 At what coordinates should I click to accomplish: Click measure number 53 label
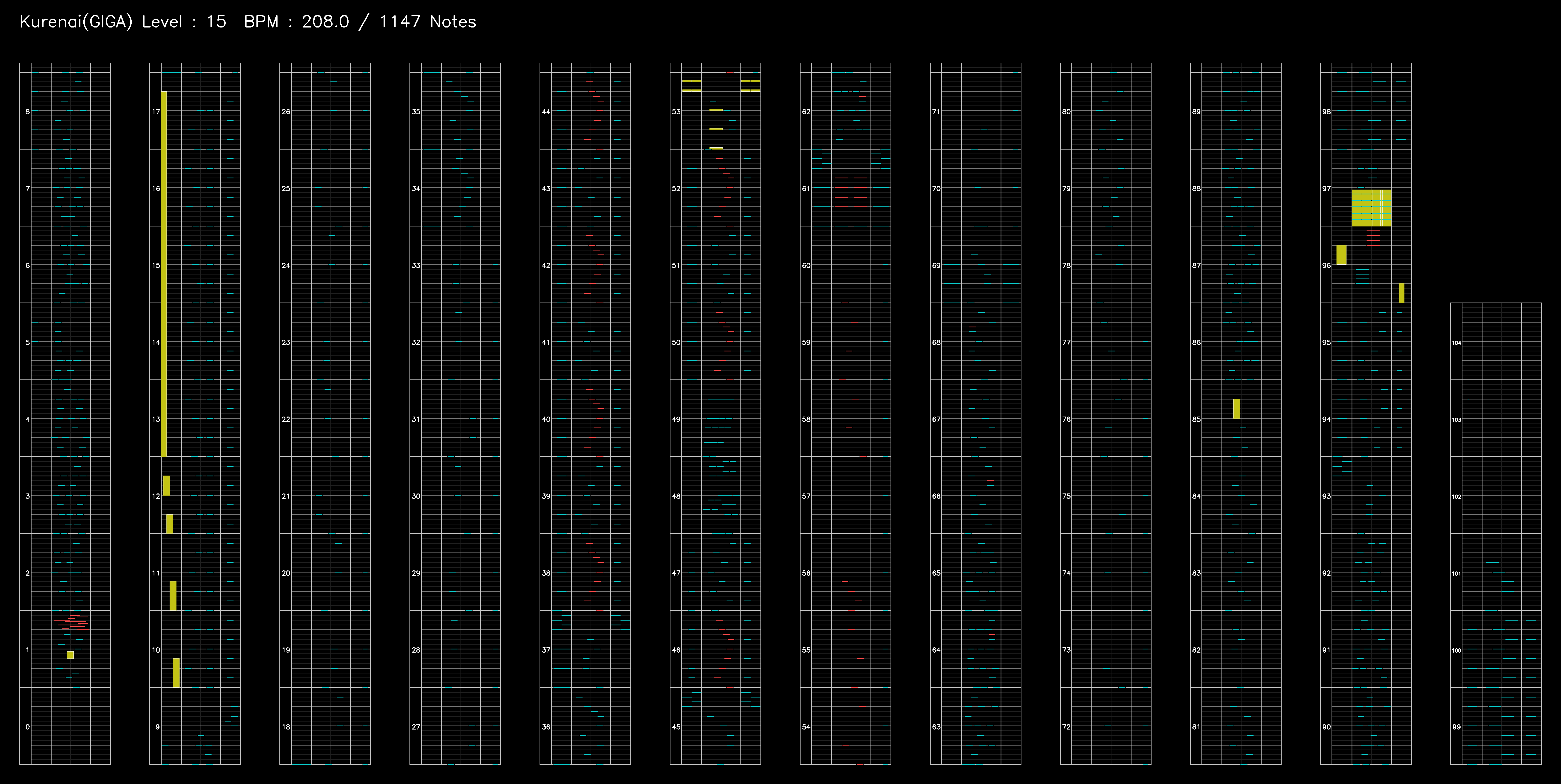tap(676, 111)
